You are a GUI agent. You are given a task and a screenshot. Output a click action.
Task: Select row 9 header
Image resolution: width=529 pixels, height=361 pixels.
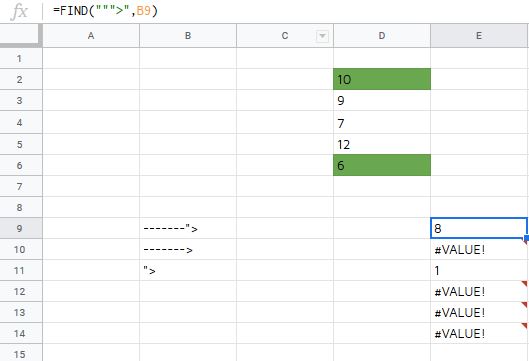[20, 228]
